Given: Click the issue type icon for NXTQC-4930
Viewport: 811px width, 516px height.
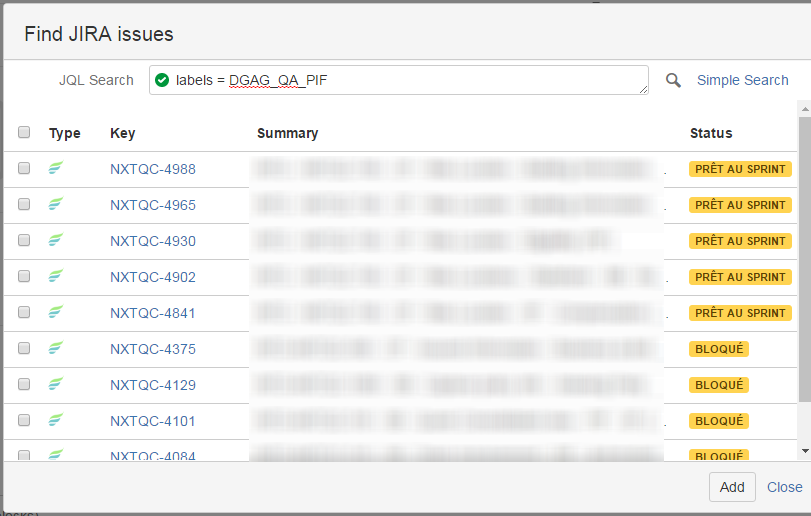Looking at the screenshot, I should point(56,240).
